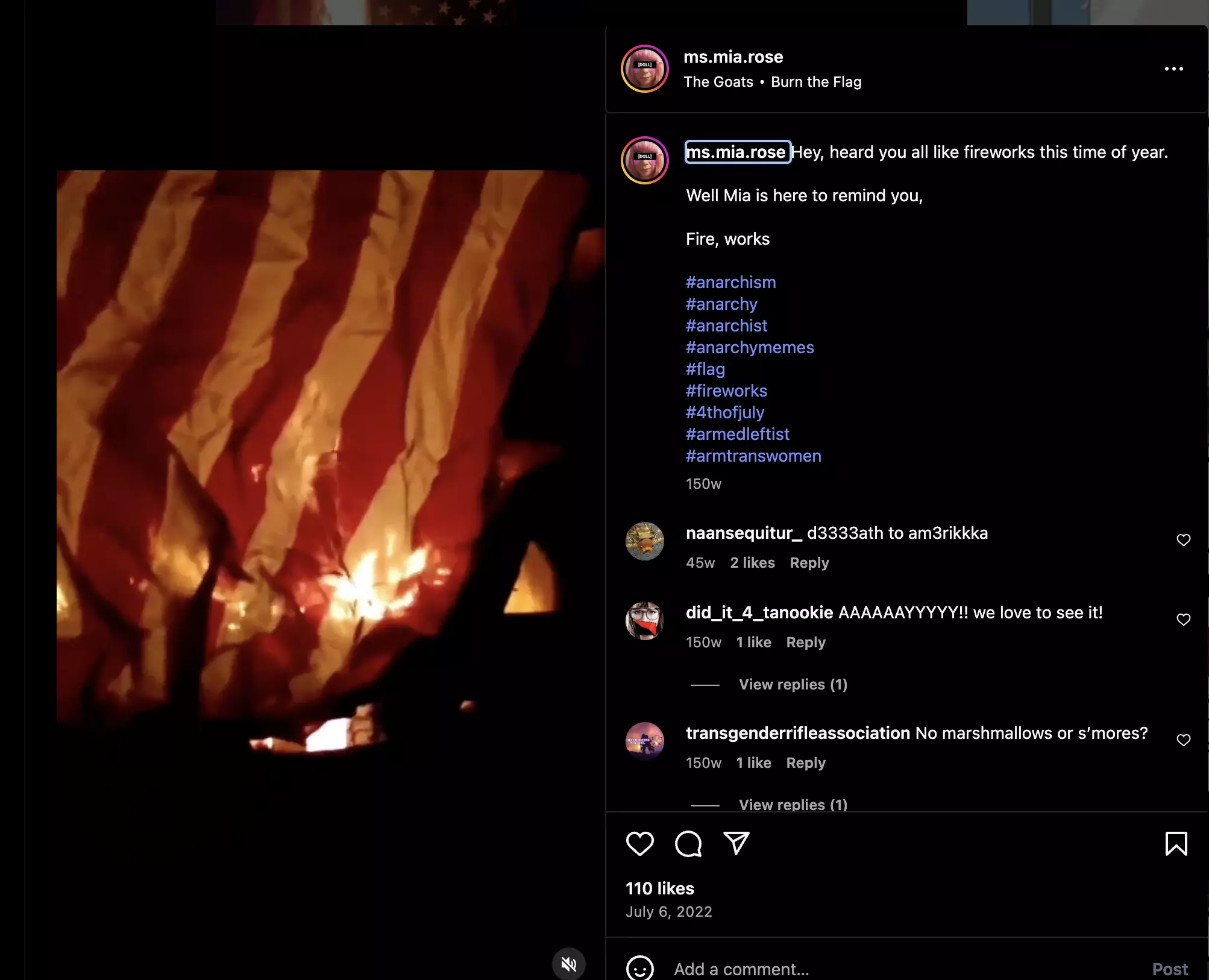The image size is (1209, 980).
Task: Expand View replies under did_it_4_tanookie comment
Action: click(793, 685)
